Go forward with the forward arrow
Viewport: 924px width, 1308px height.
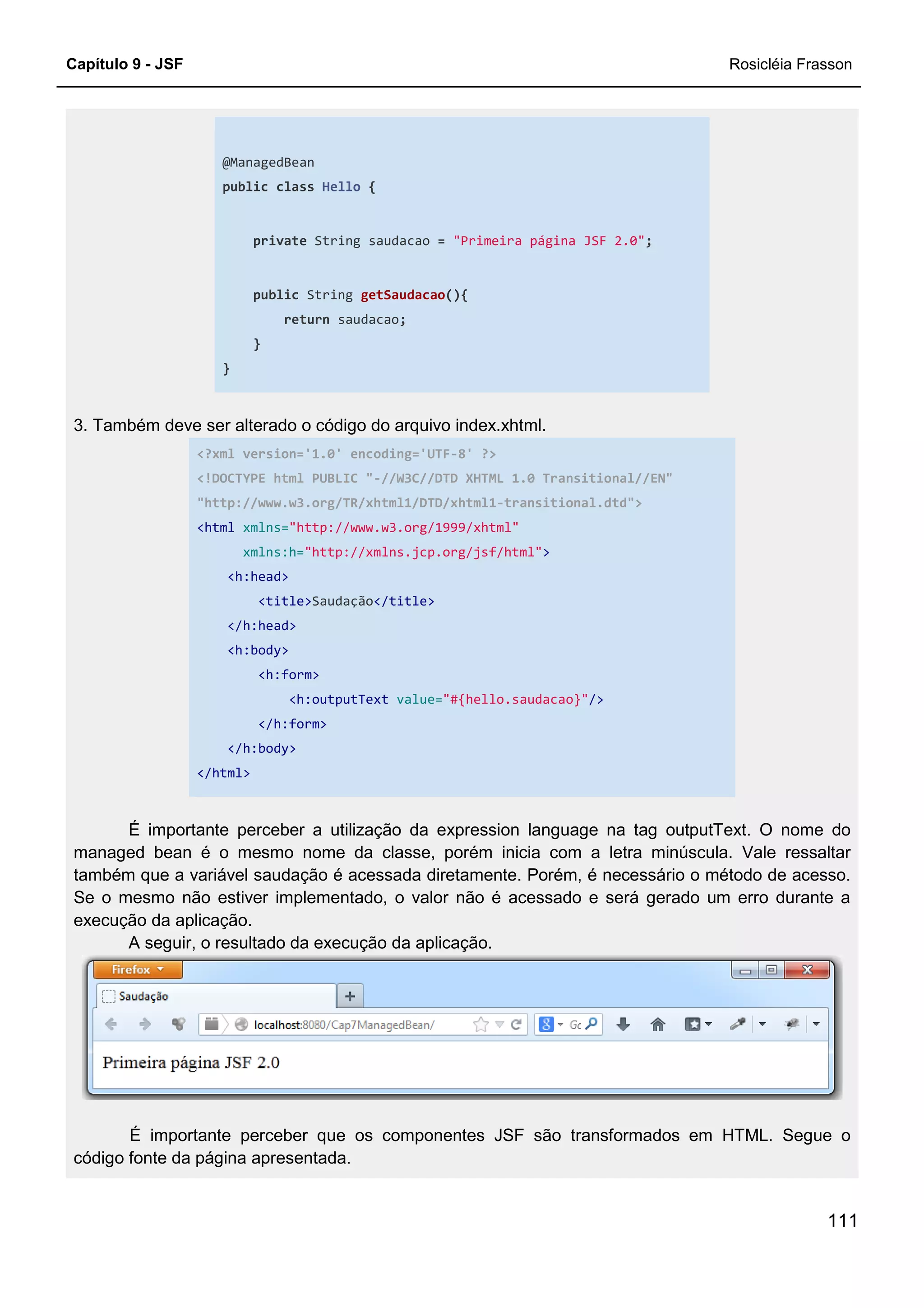coord(145,1024)
